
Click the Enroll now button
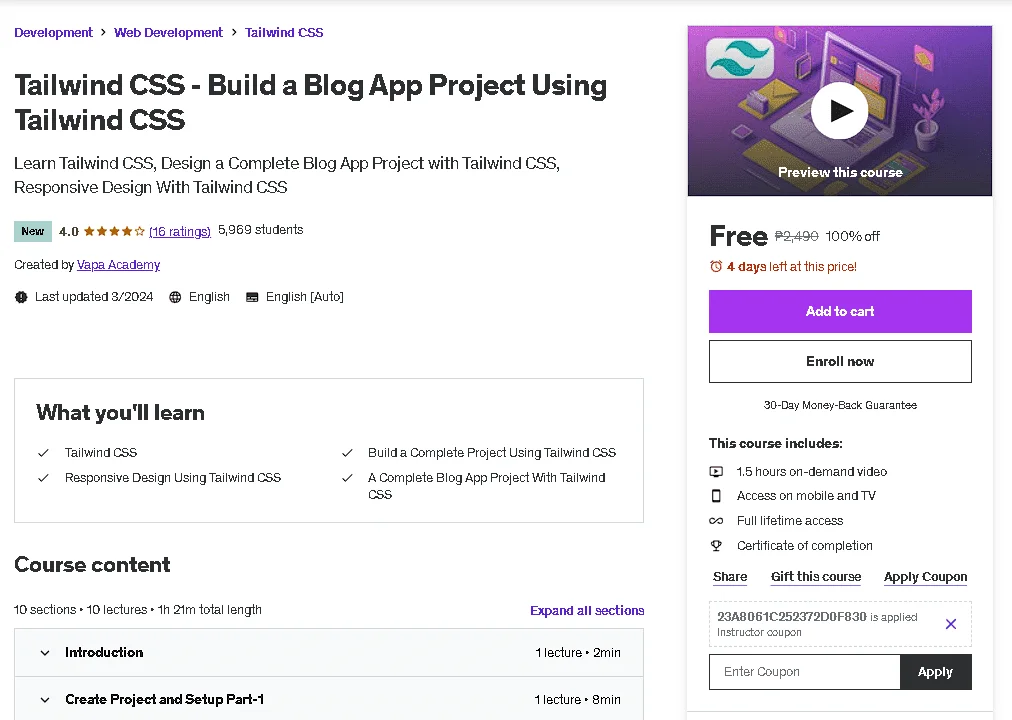coord(840,361)
